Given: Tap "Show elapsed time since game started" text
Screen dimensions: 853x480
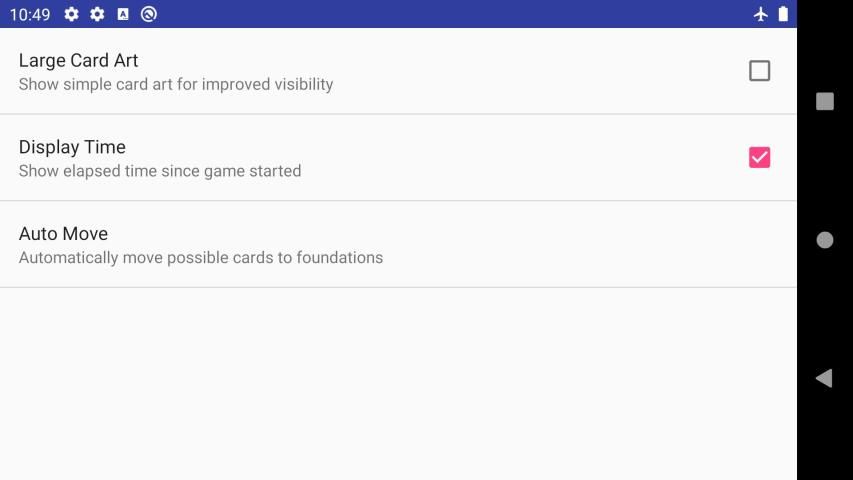Looking at the screenshot, I should click(x=160, y=171).
